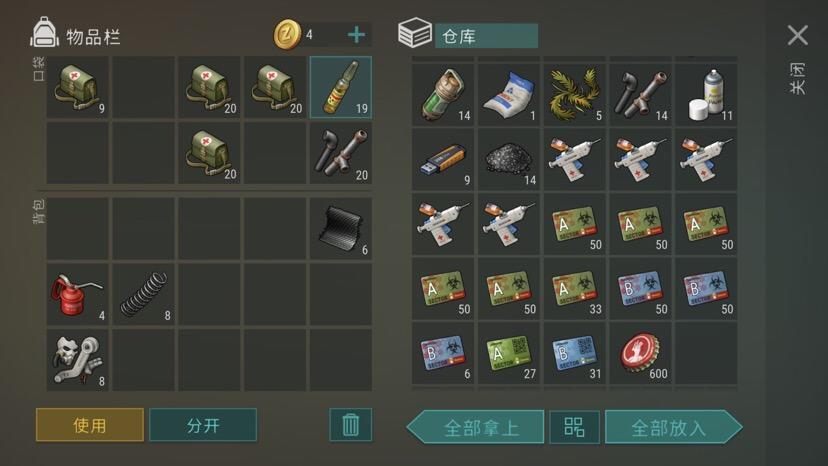This screenshot has width=828, height=466.
Task: Select the USB flash drive in storage
Action: pyautogui.click(x=443, y=159)
